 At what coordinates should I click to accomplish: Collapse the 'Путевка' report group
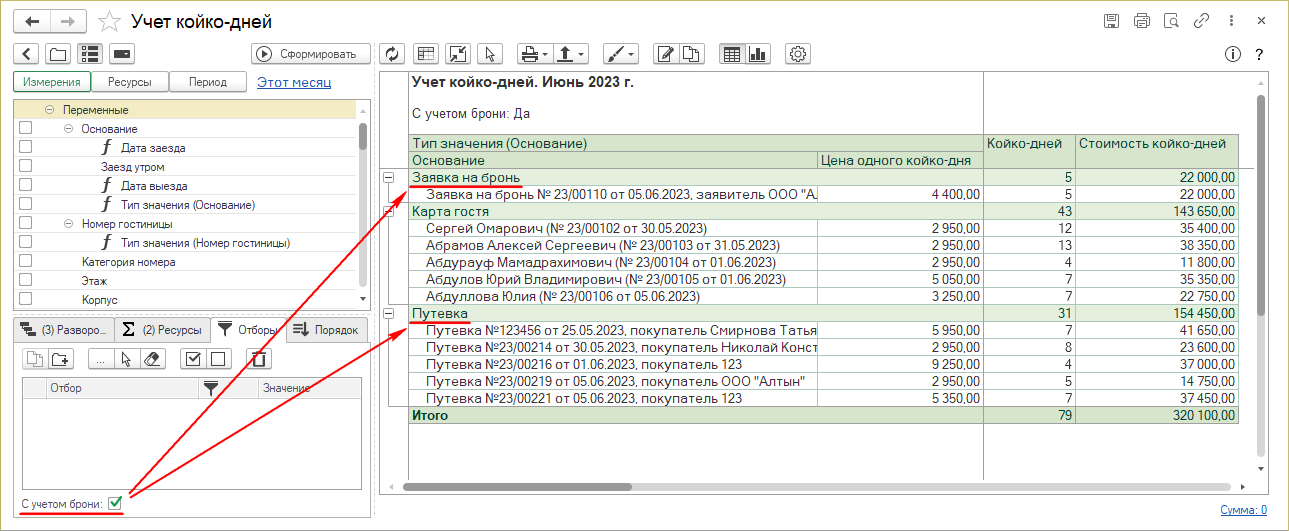390,314
